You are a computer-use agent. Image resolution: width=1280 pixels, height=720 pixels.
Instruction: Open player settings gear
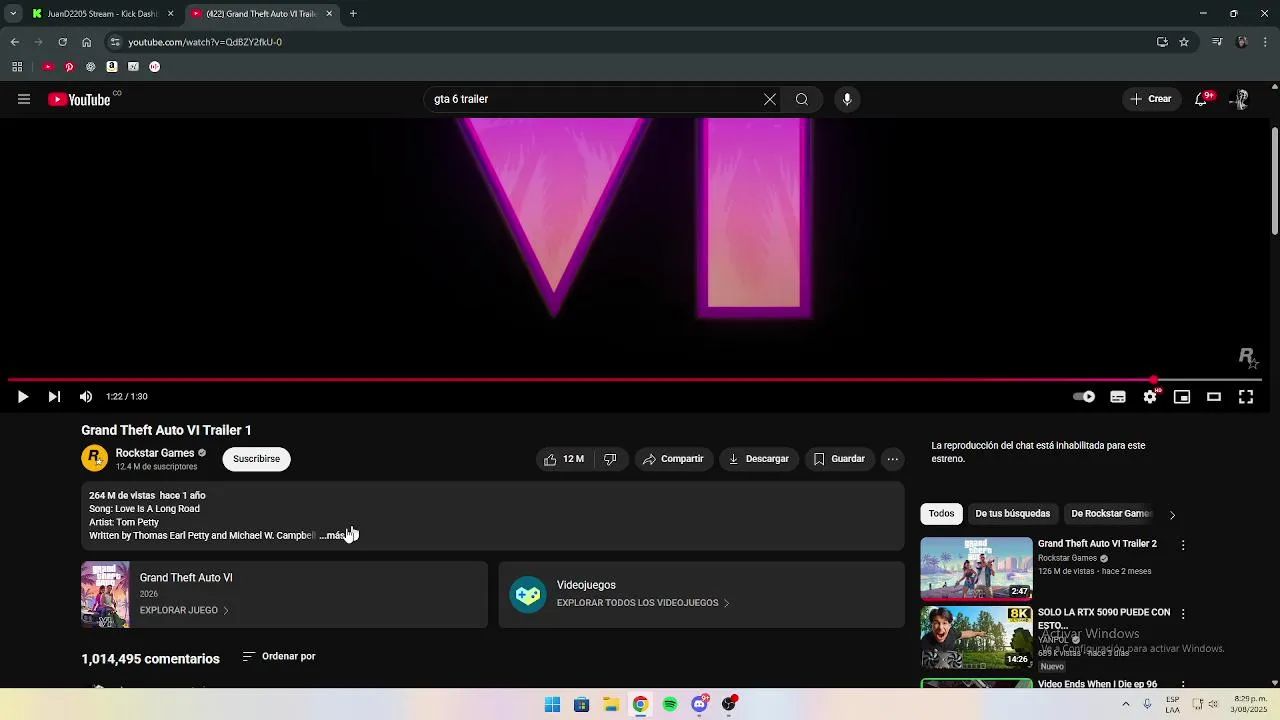pos(1150,397)
